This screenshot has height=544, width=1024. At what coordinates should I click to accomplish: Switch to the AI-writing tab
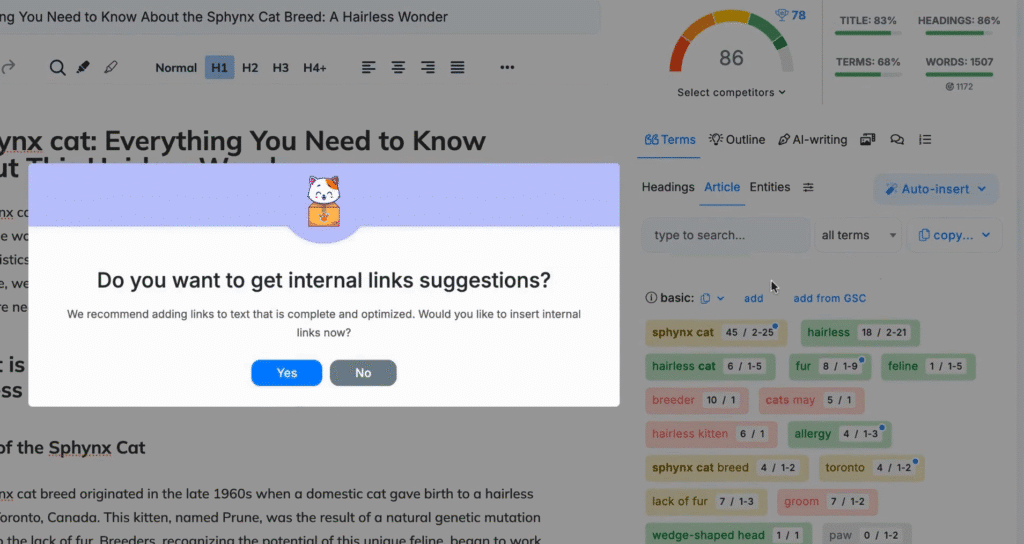click(812, 140)
